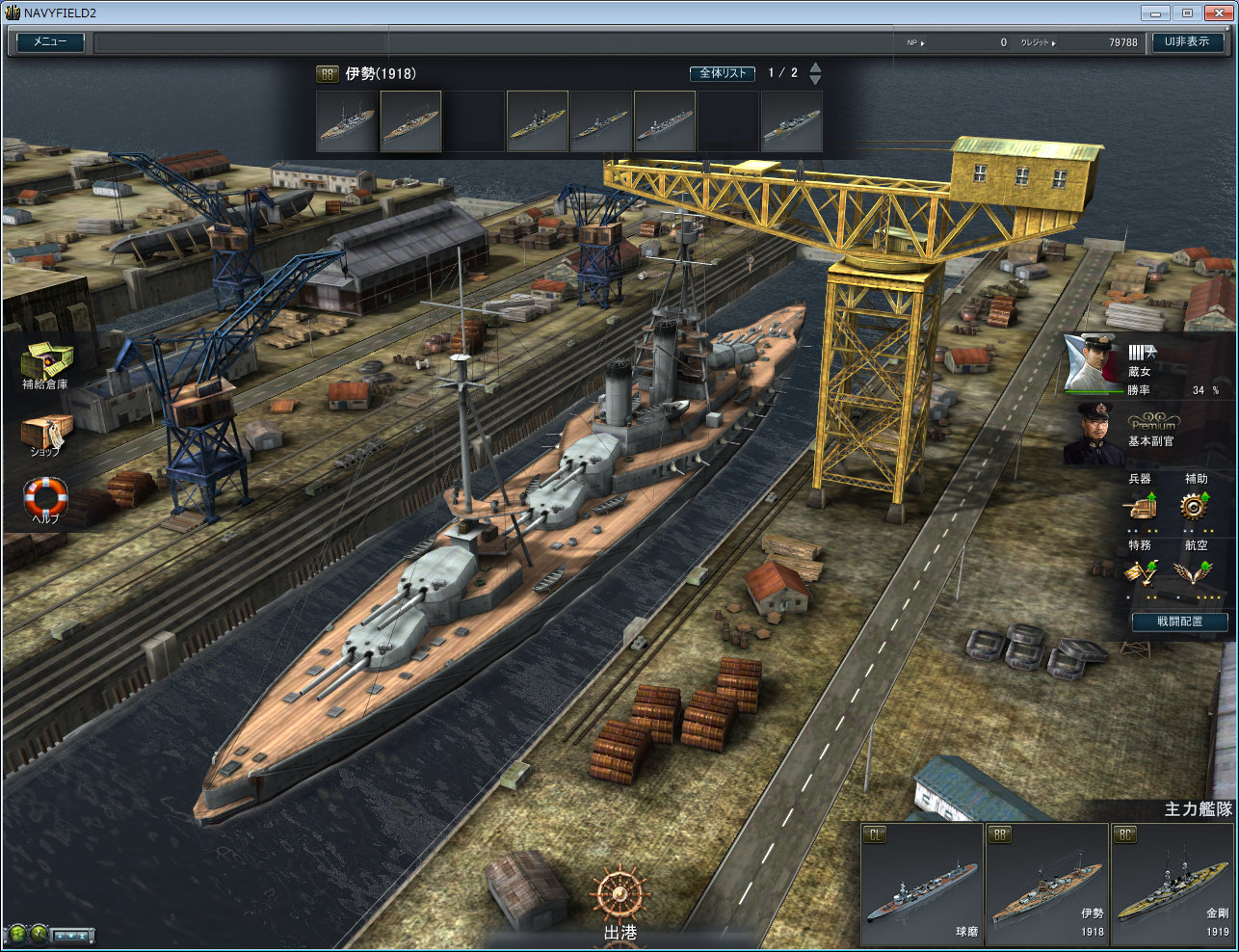Click the 蔵女 commander portrait
Screen dimensions: 1239x952
click(1093, 364)
